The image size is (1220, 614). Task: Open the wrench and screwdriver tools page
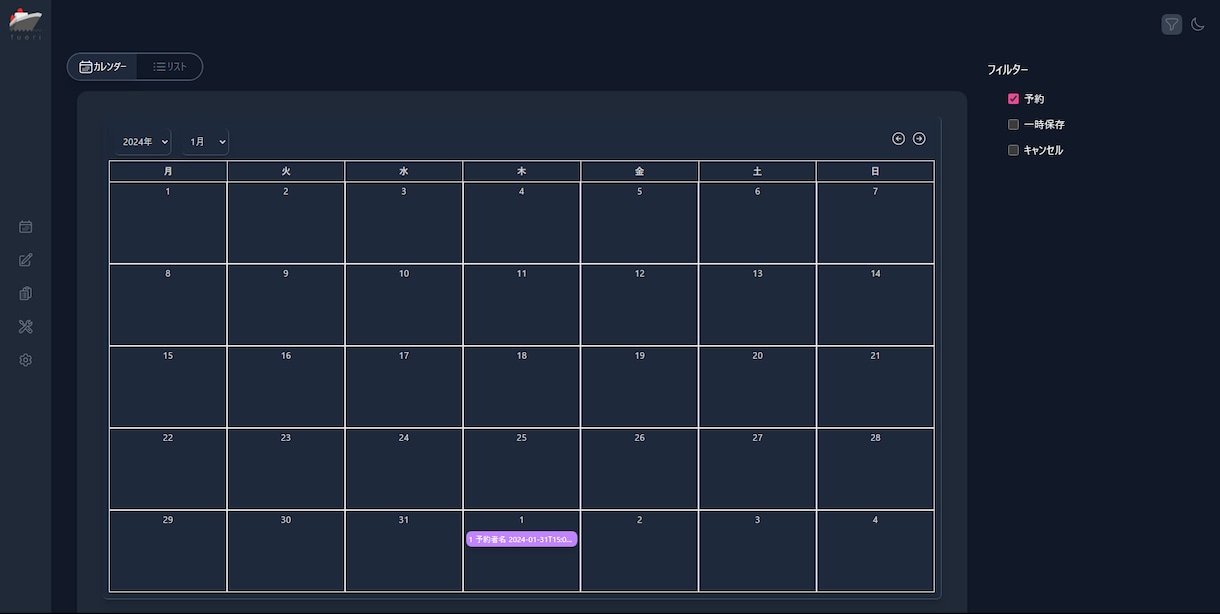click(x=26, y=327)
